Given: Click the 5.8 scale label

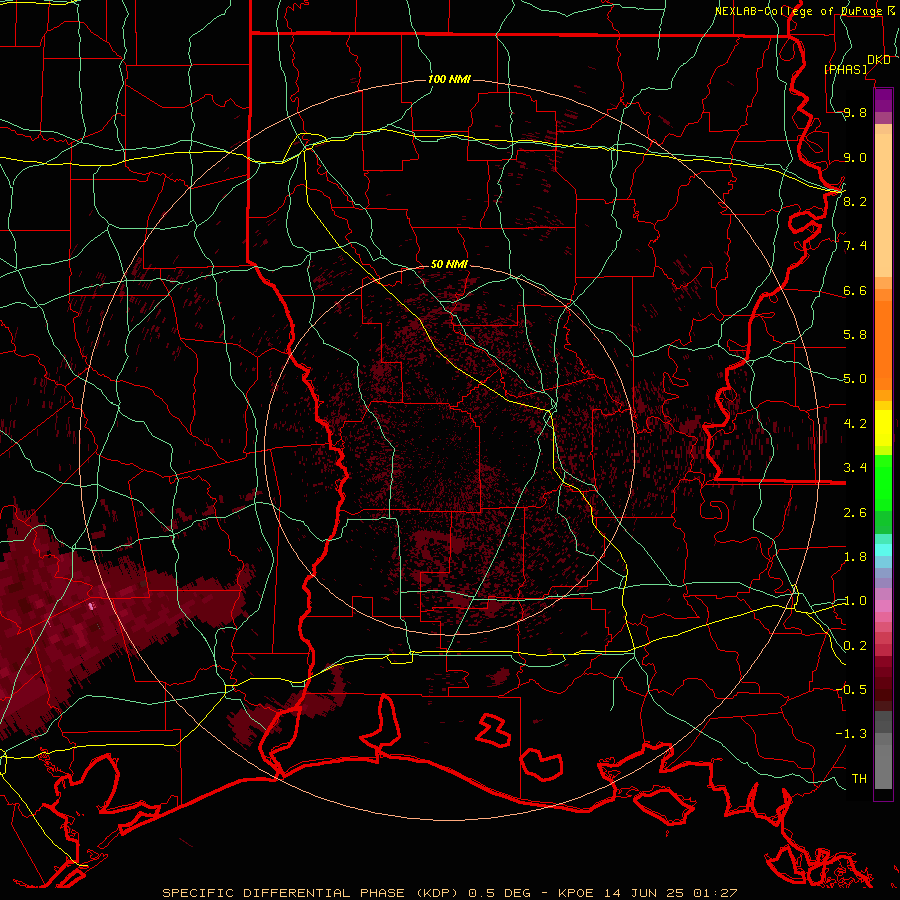Looking at the screenshot, I should [855, 335].
